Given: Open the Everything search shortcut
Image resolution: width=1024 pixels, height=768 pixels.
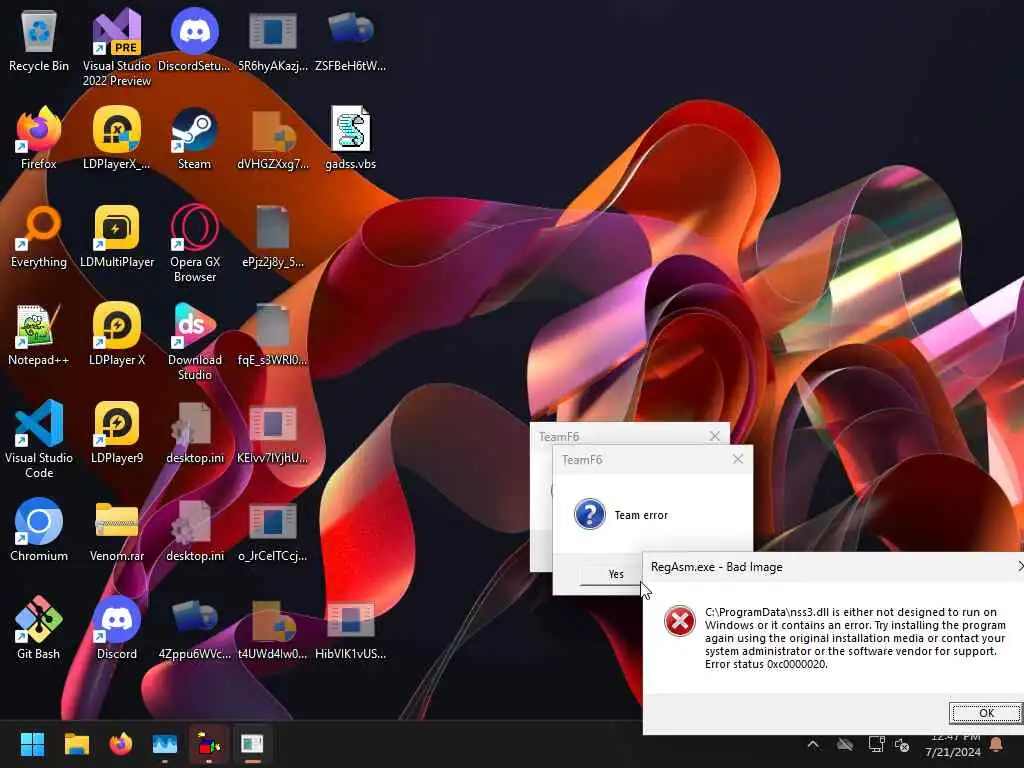Looking at the screenshot, I should click(39, 236).
